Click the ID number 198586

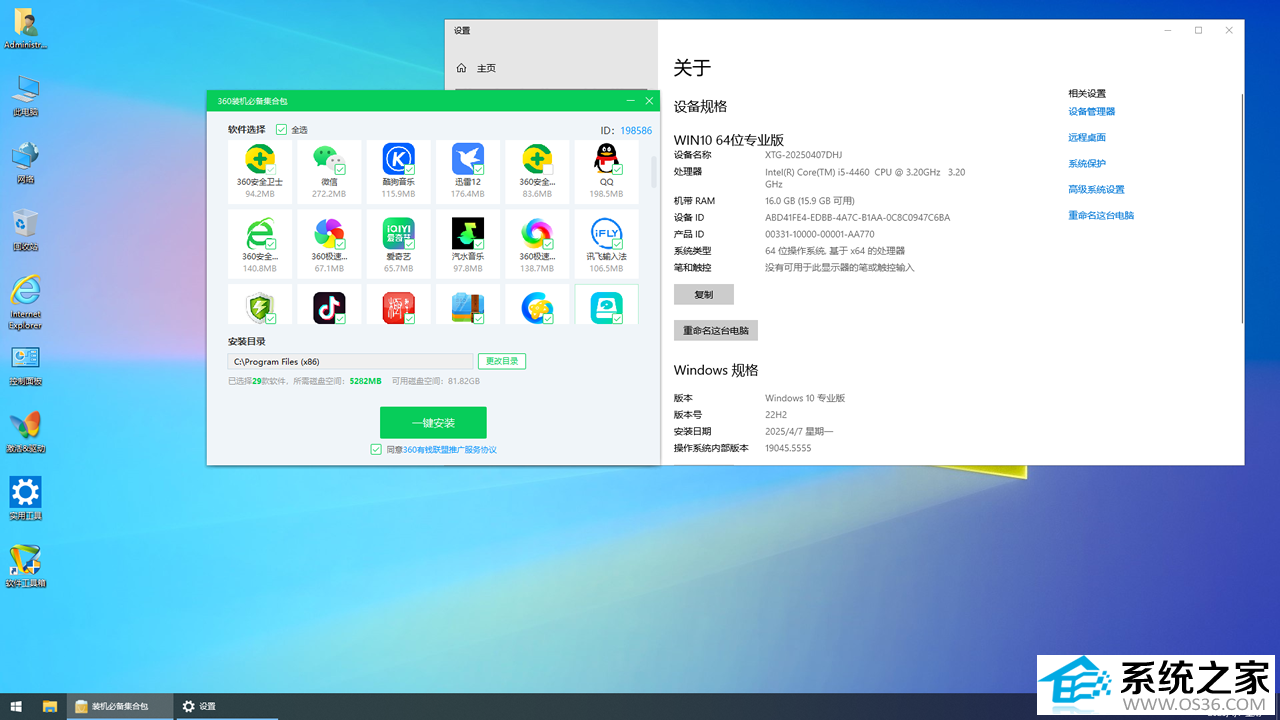pos(636,130)
